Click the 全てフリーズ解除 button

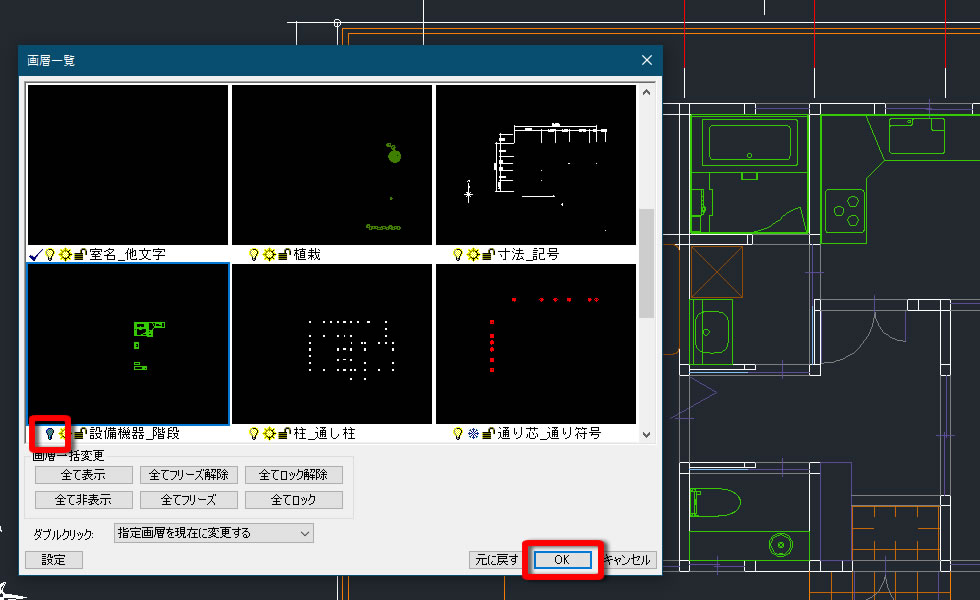coord(189,475)
